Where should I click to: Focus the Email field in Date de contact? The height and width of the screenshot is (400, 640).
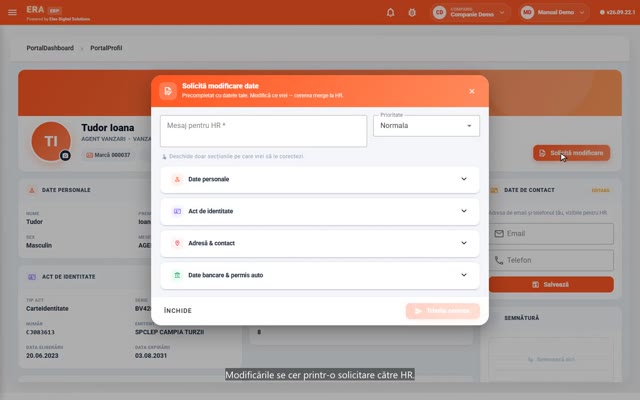[551, 234]
